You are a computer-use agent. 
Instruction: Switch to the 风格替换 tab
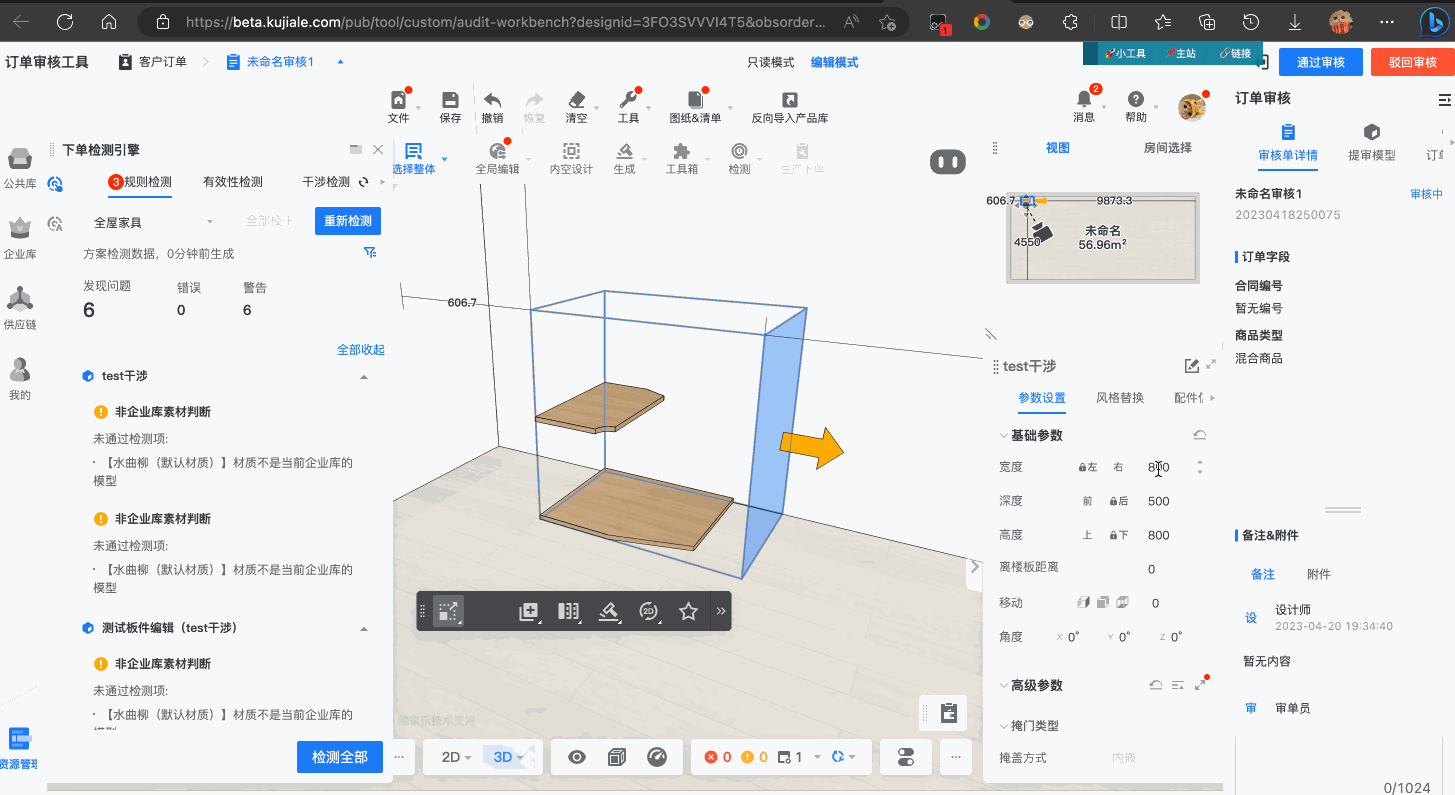click(1119, 398)
